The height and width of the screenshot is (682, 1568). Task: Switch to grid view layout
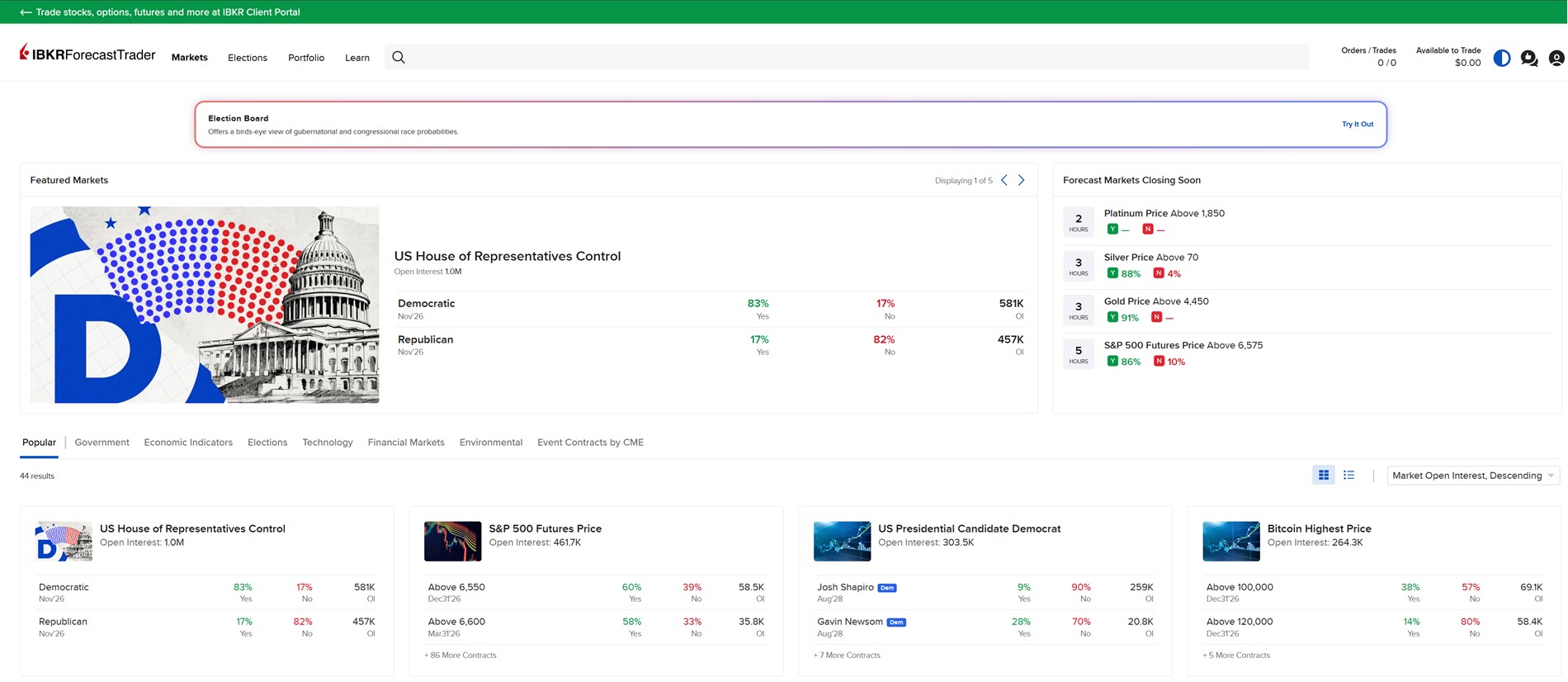(x=1324, y=475)
